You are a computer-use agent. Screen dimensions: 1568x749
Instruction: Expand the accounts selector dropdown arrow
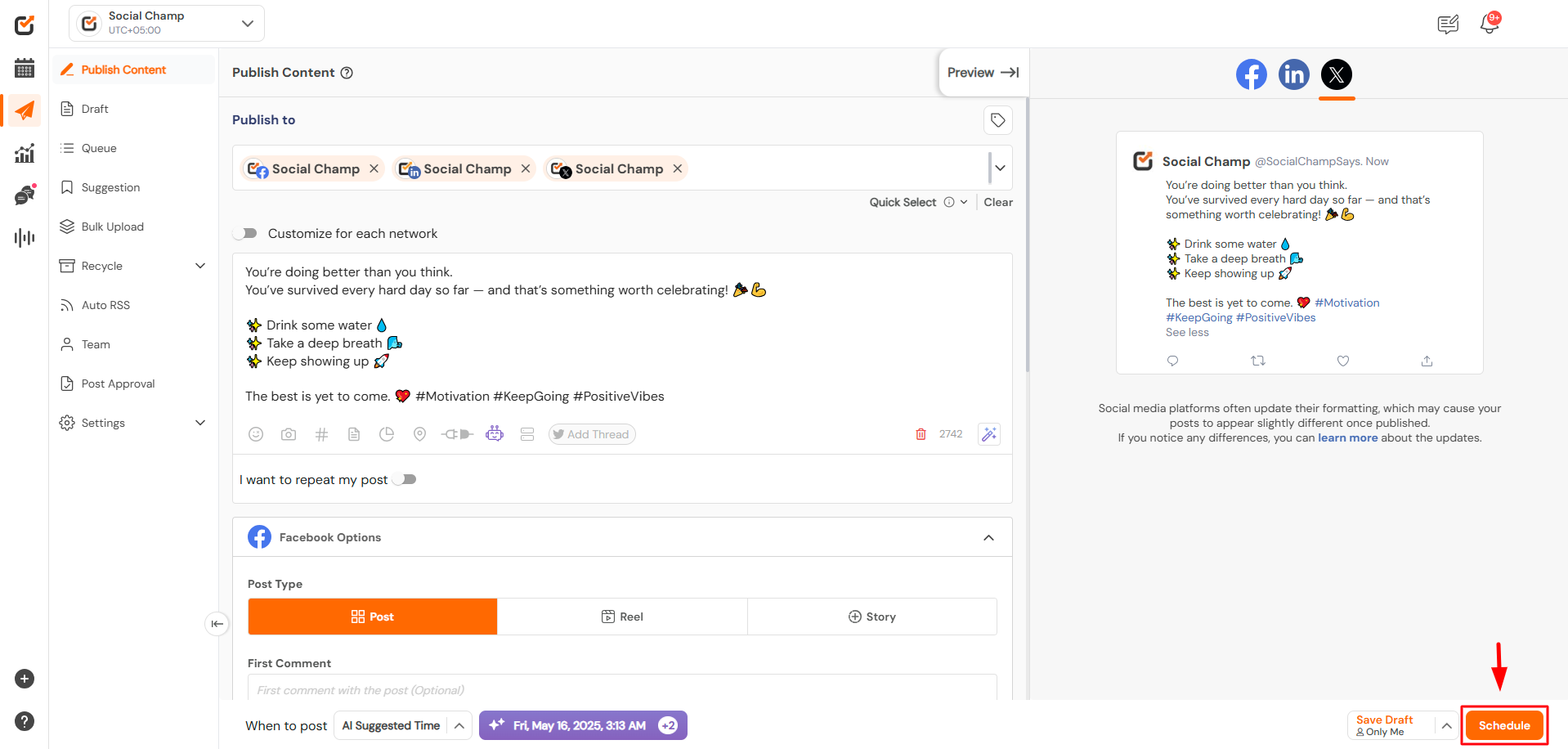(1000, 168)
